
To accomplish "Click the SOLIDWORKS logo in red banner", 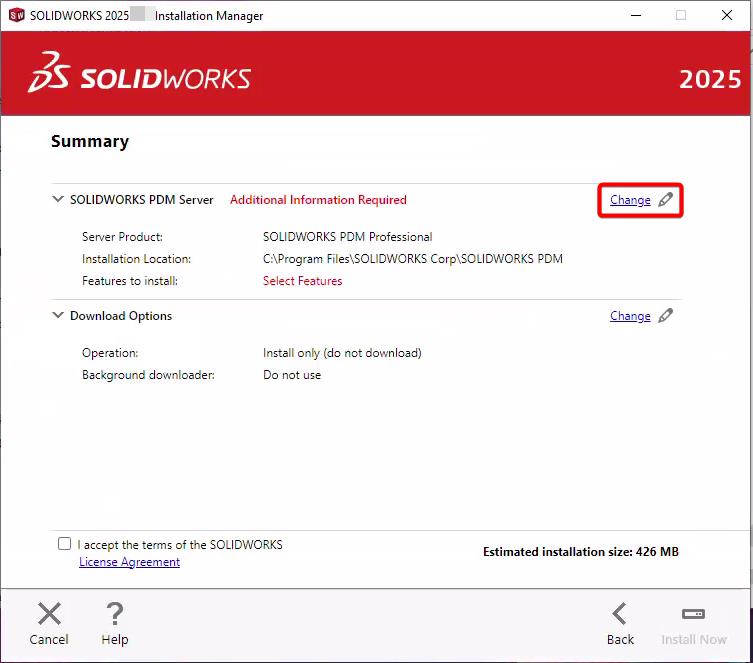I will click(x=139, y=72).
